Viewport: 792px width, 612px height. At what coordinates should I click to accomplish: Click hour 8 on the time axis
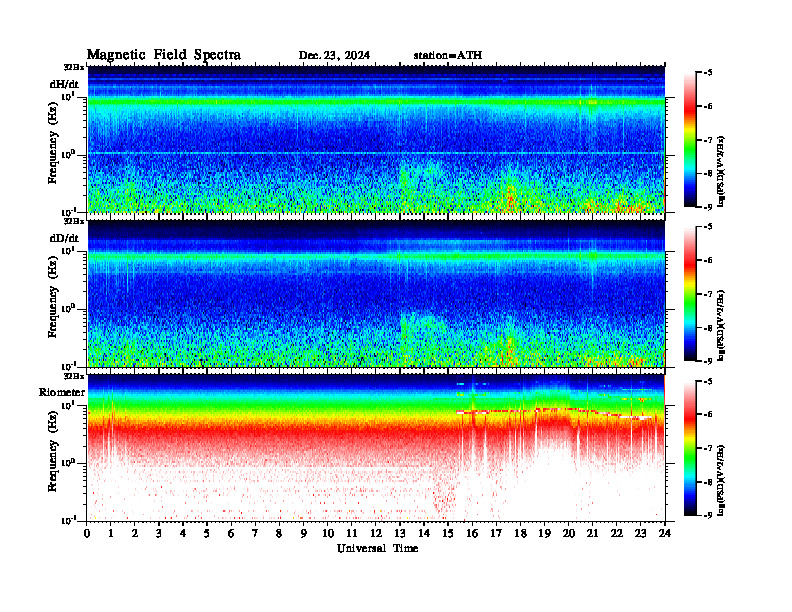[x=280, y=533]
